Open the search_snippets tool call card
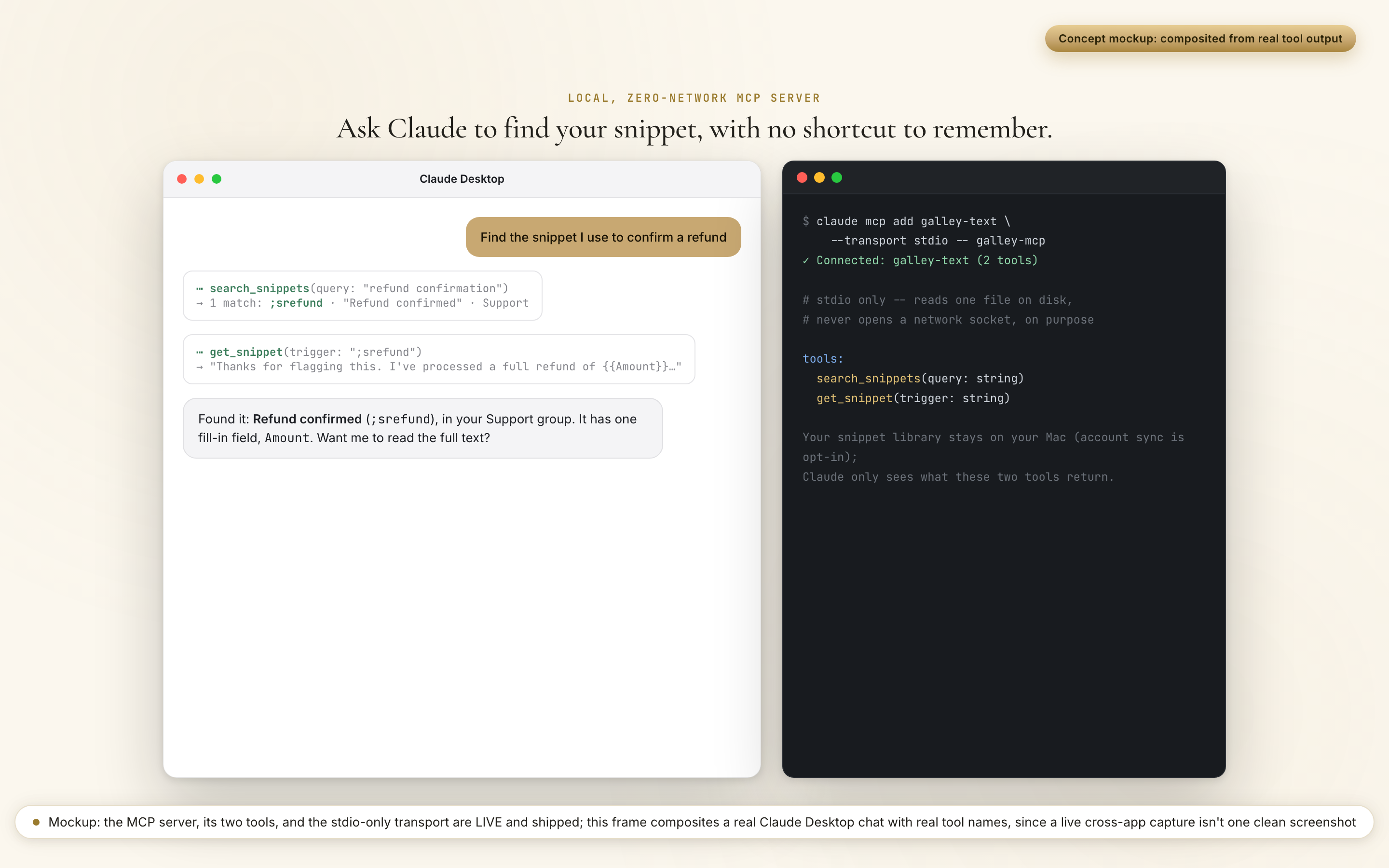 pyautogui.click(x=362, y=296)
